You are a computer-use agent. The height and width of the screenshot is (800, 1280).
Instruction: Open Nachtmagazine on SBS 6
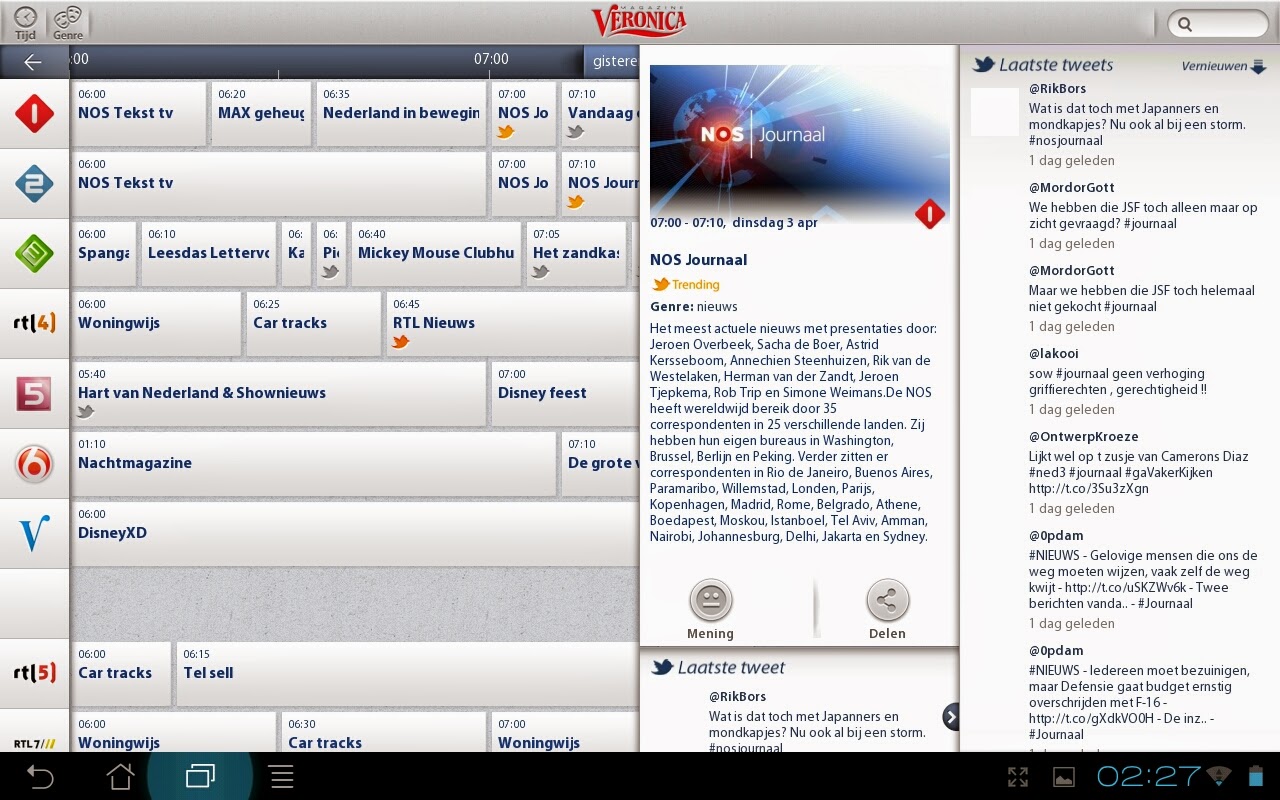coord(314,464)
